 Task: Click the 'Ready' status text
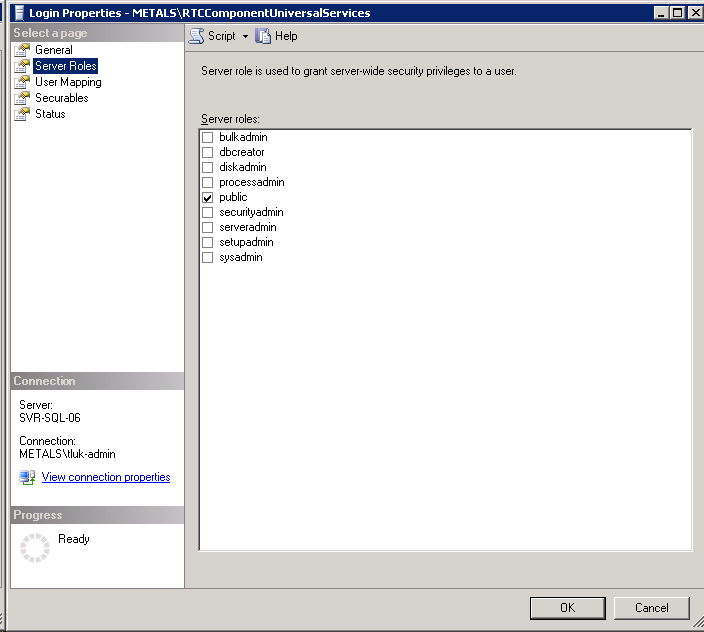point(74,539)
